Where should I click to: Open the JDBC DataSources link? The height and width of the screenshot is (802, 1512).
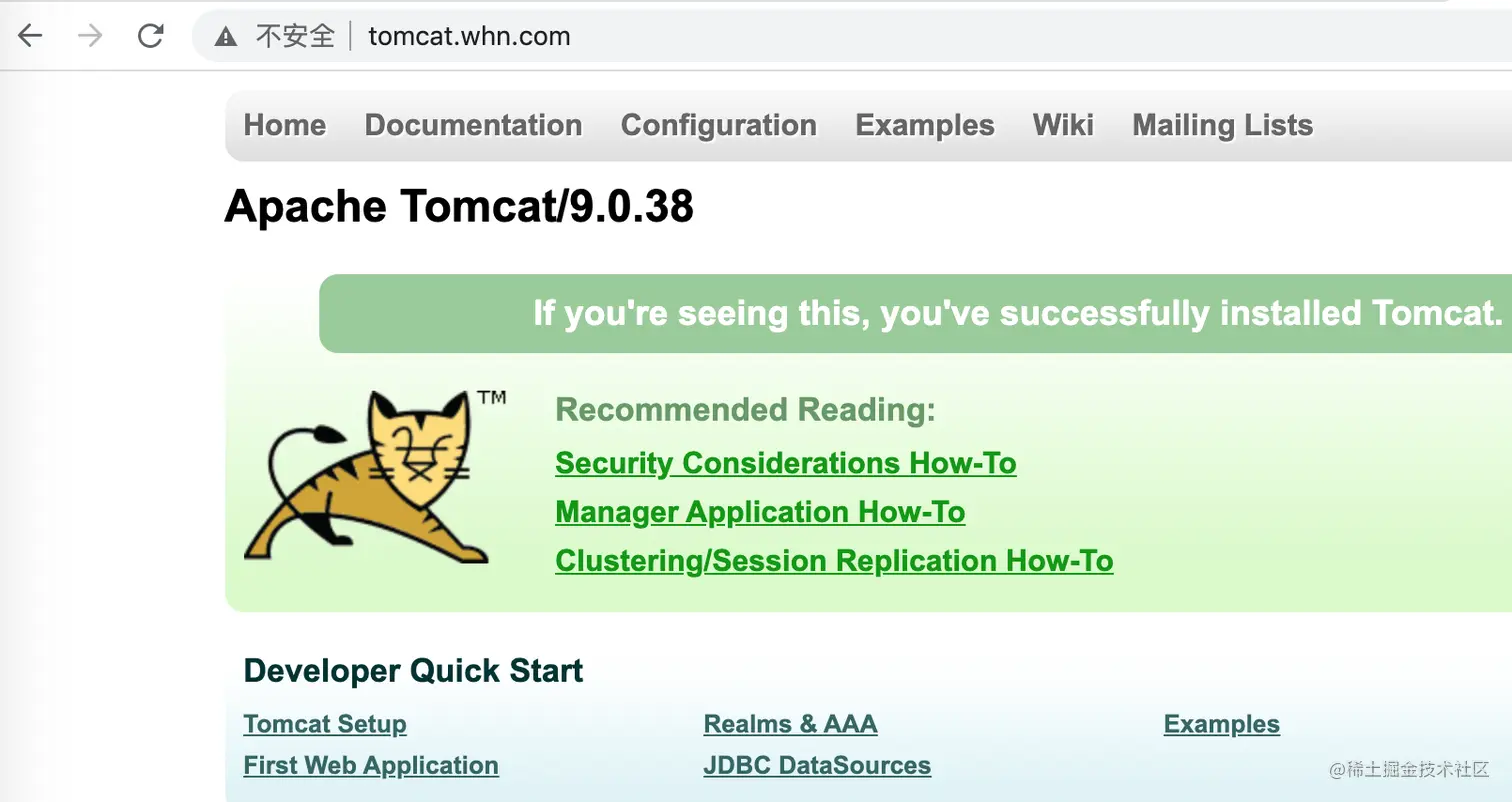pos(817,765)
